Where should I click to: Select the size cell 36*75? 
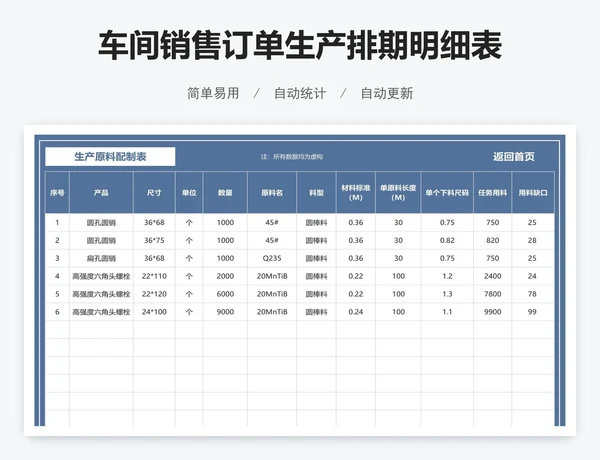pyautogui.click(x=154, y=240)
